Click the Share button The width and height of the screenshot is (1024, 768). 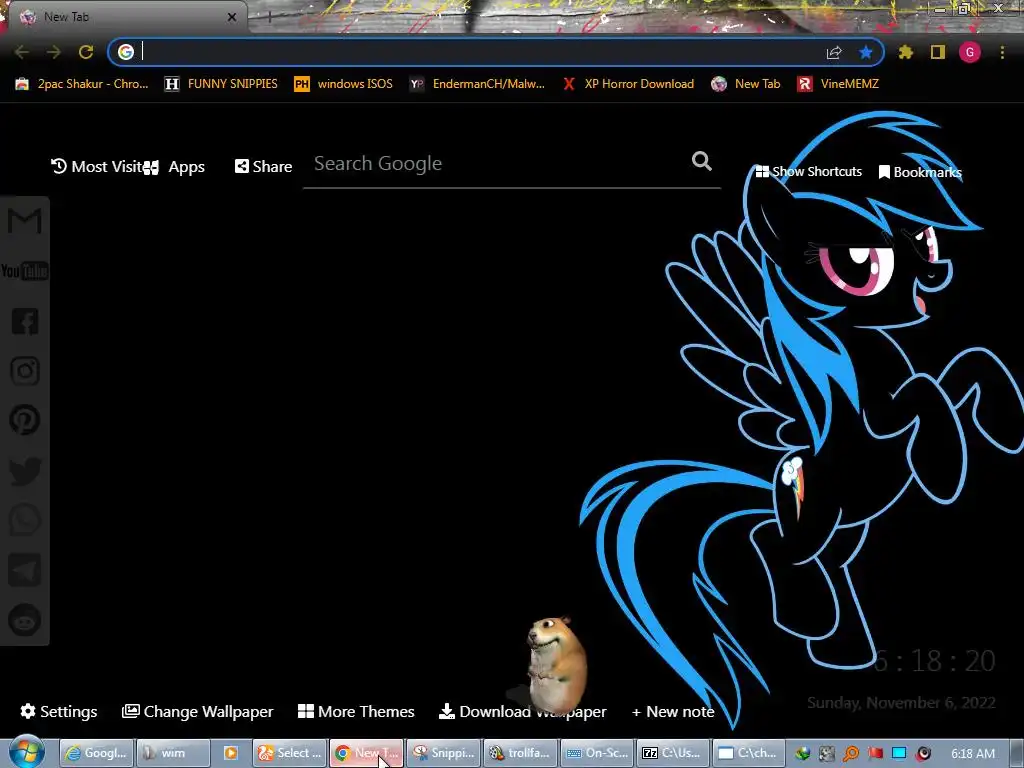tap(263, 167)
